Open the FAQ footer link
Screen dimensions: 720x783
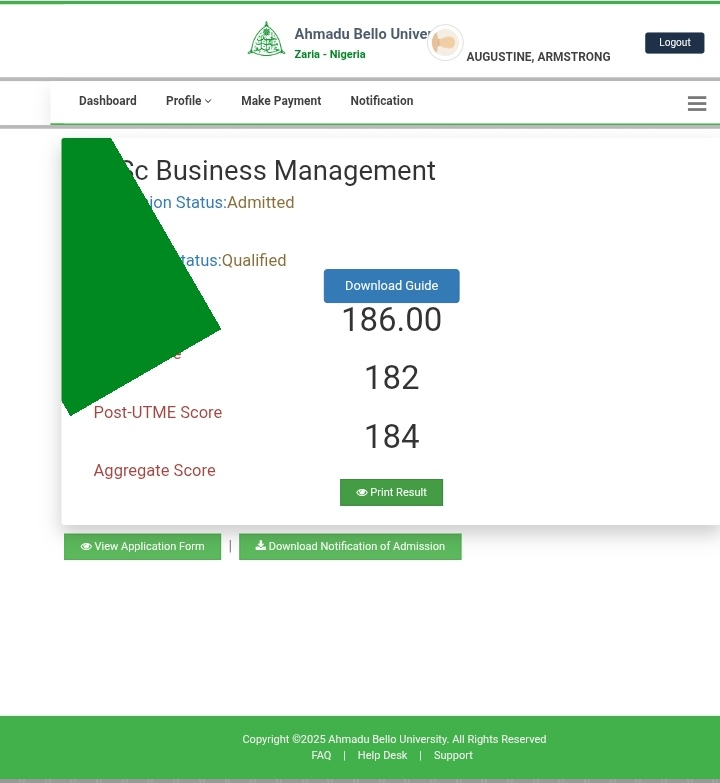(321, 756)
